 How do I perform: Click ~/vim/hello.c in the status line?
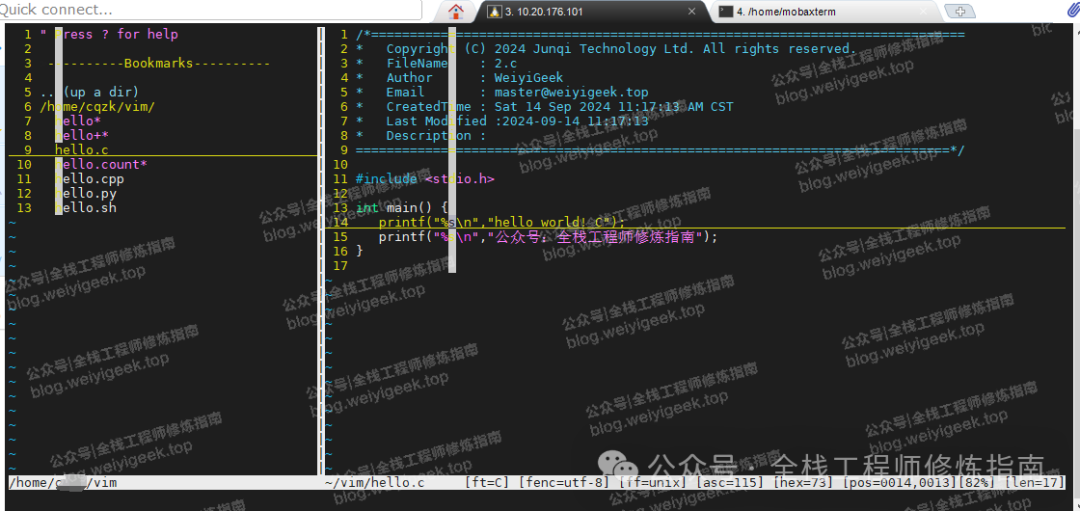tap(374, 483)
